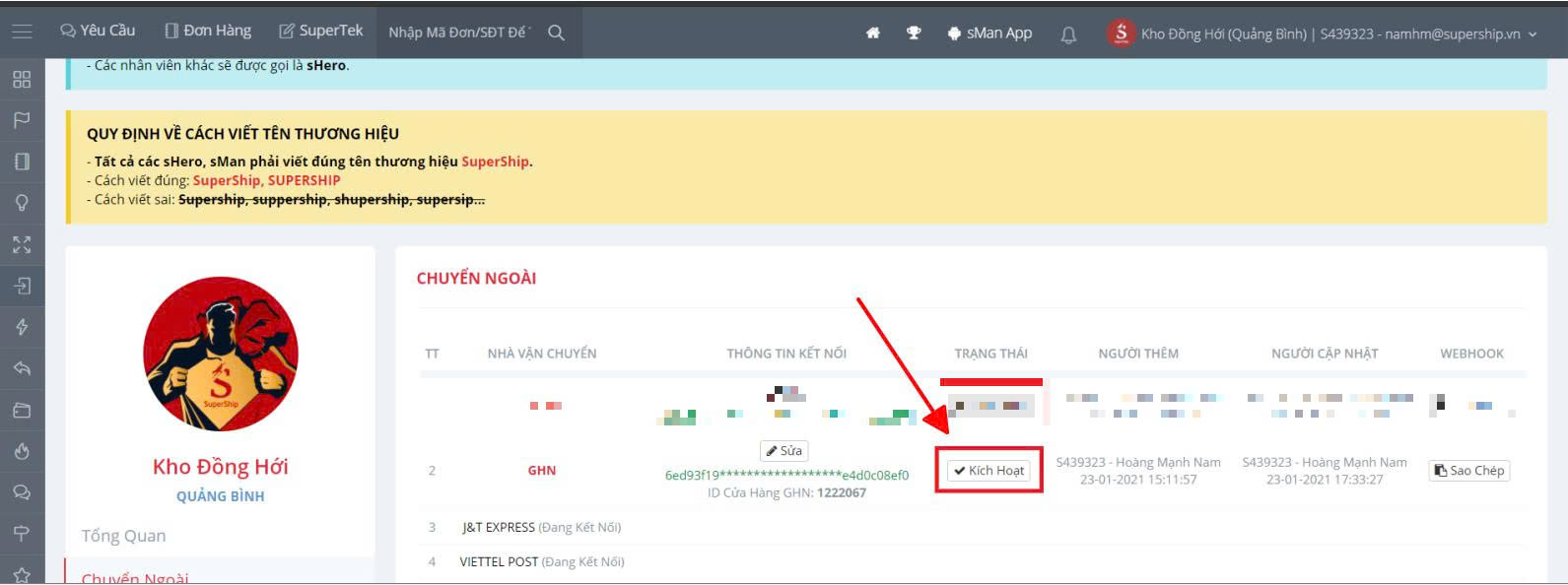
Task: Click QUẢNG BÌNH label under warehouse name
Action: point(221,496)
